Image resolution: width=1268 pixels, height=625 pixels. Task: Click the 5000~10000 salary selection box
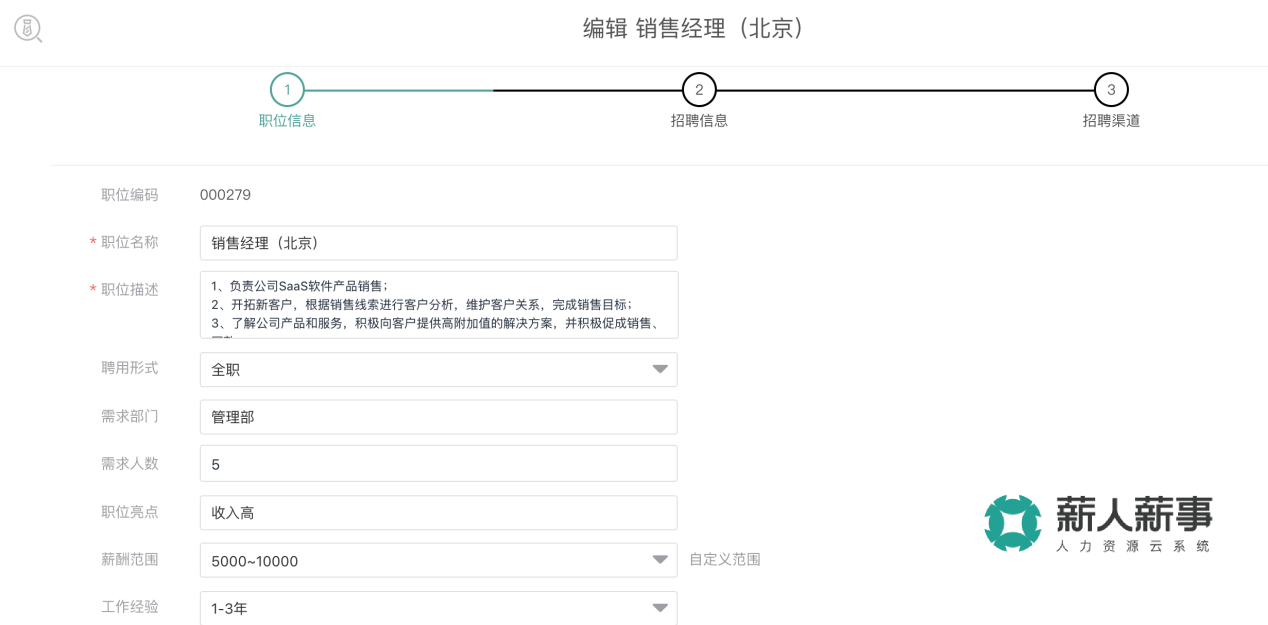pyautogui.click(x=420, y=560)
